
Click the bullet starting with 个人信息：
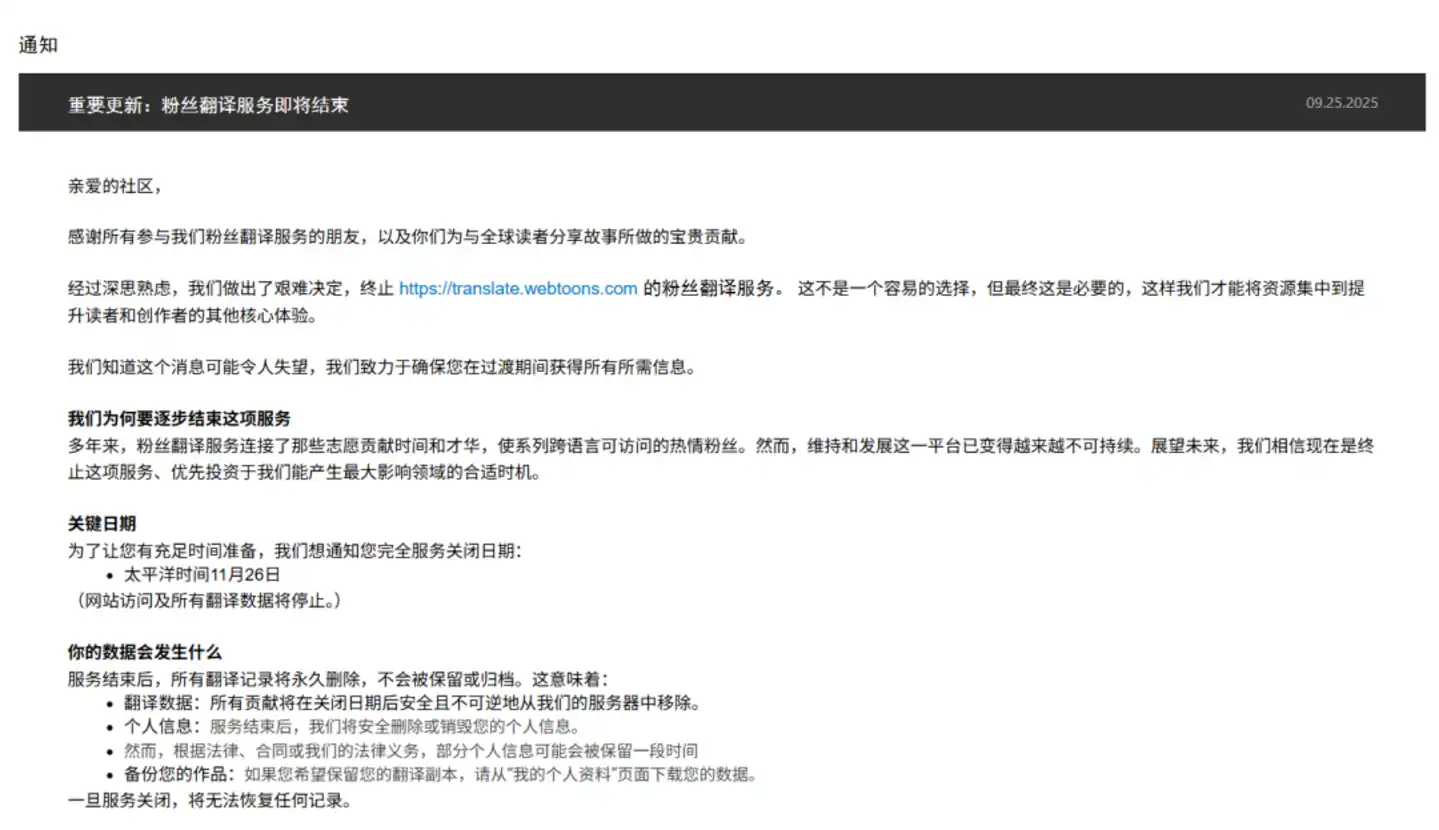pyautogui.click(x=352, y=727)
